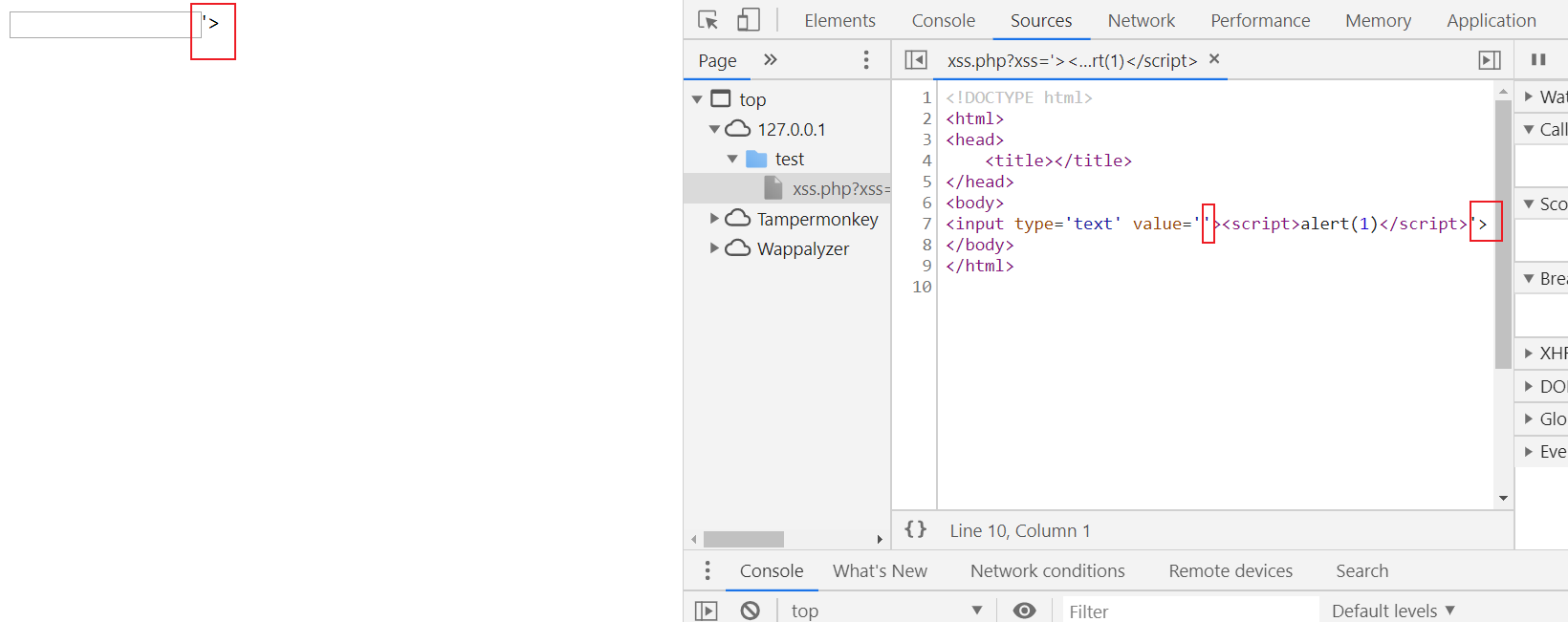1568x622 pixels.
Task: Open the Memory tab
Action: [x=1378, y=20]
